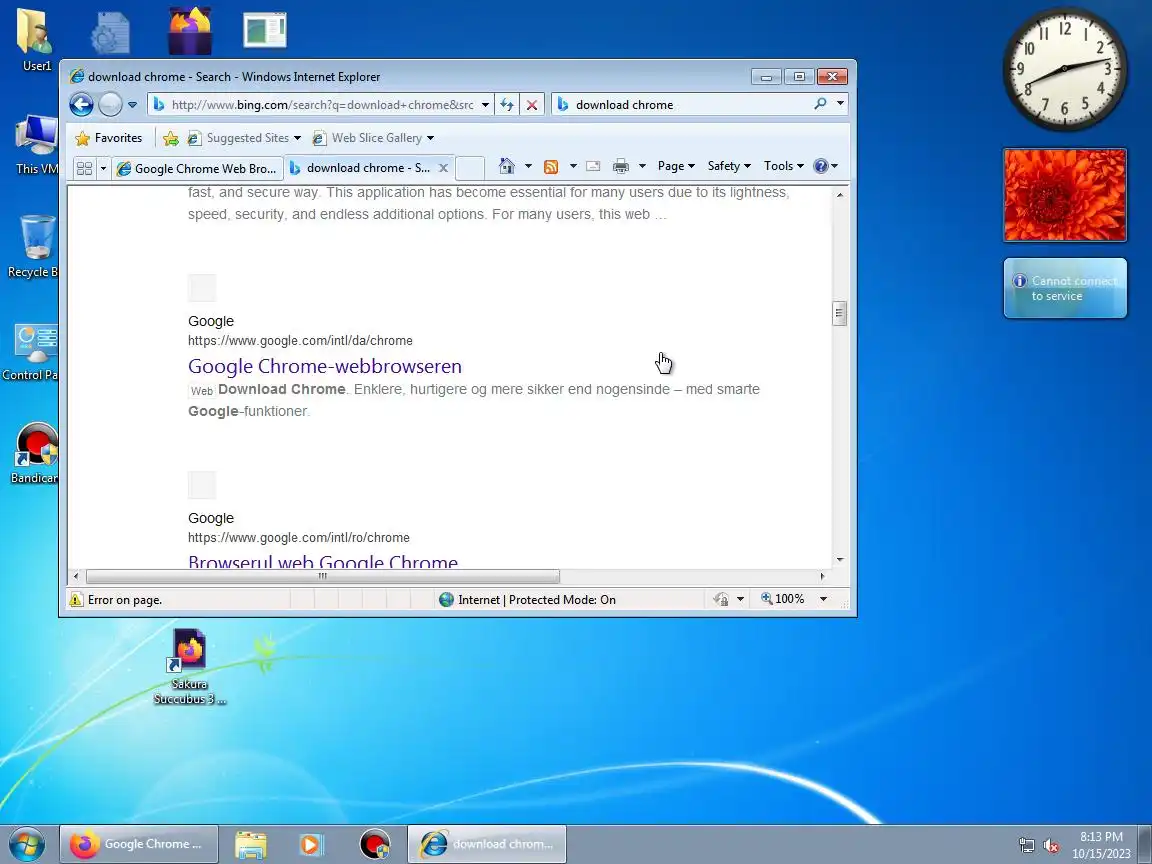The height and width of the screenshot is (864, 1152).
Task: Open the Help question mark menu
Action: 825,166
